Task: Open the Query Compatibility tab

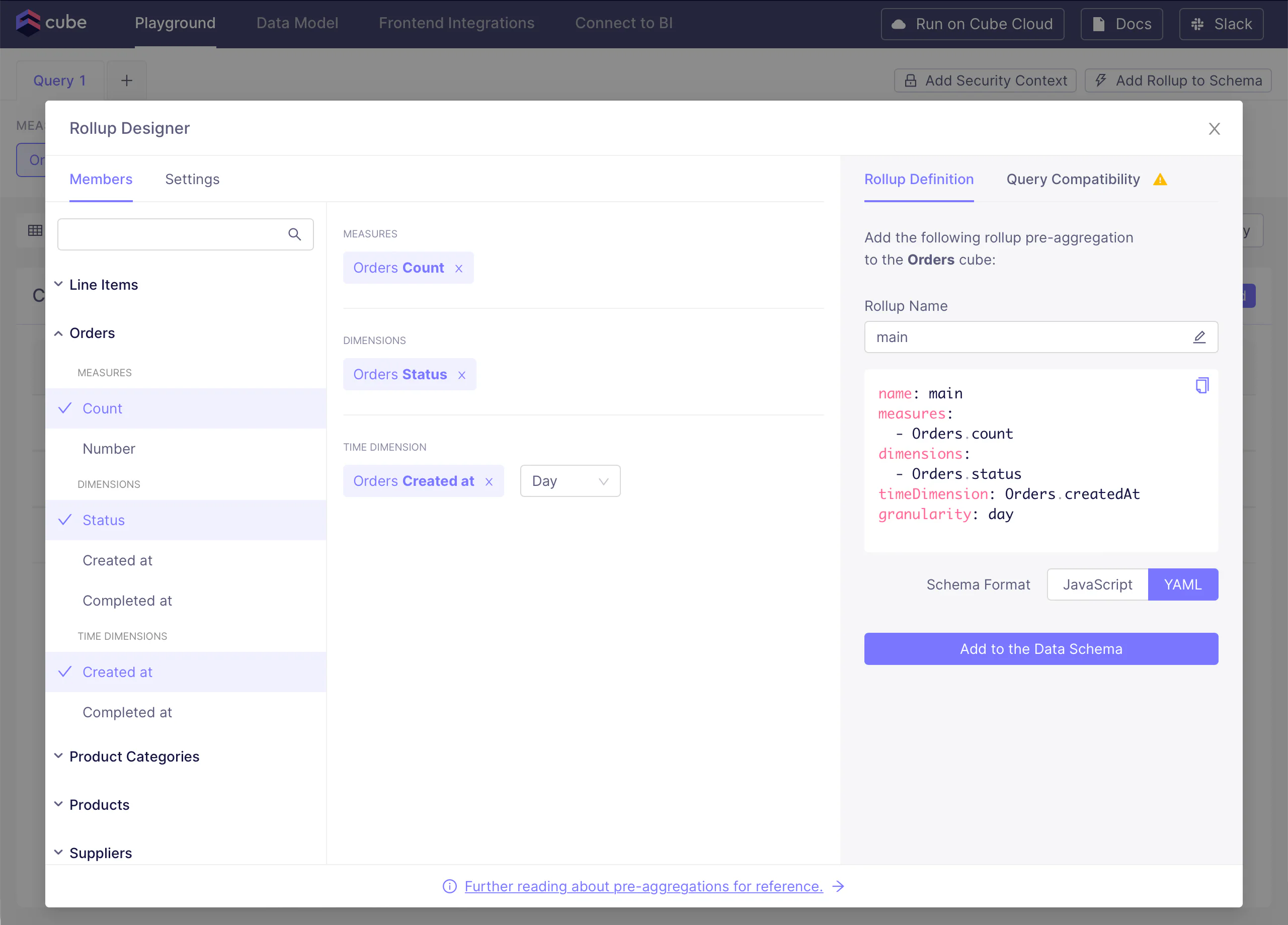Action: coord(1073,180)
